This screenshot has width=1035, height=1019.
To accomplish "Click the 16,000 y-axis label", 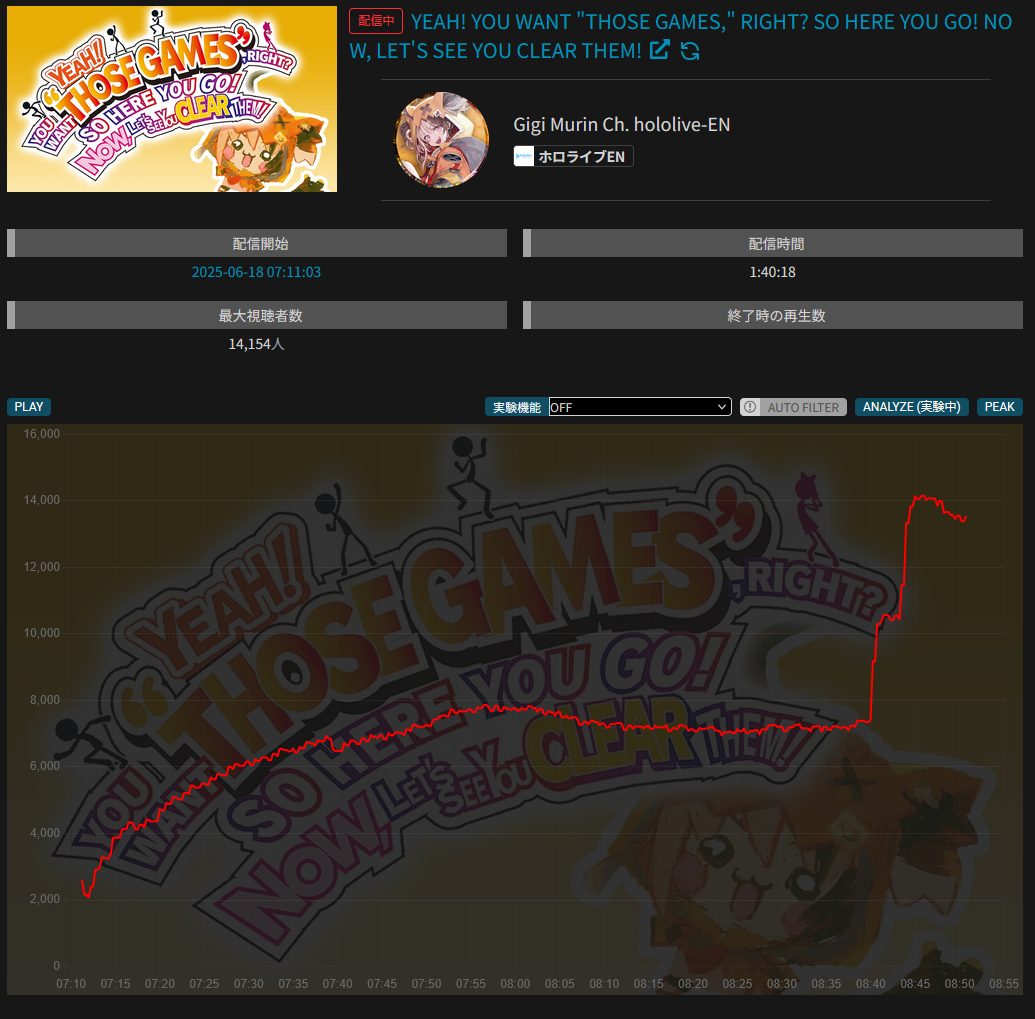I will pos(42,434).
